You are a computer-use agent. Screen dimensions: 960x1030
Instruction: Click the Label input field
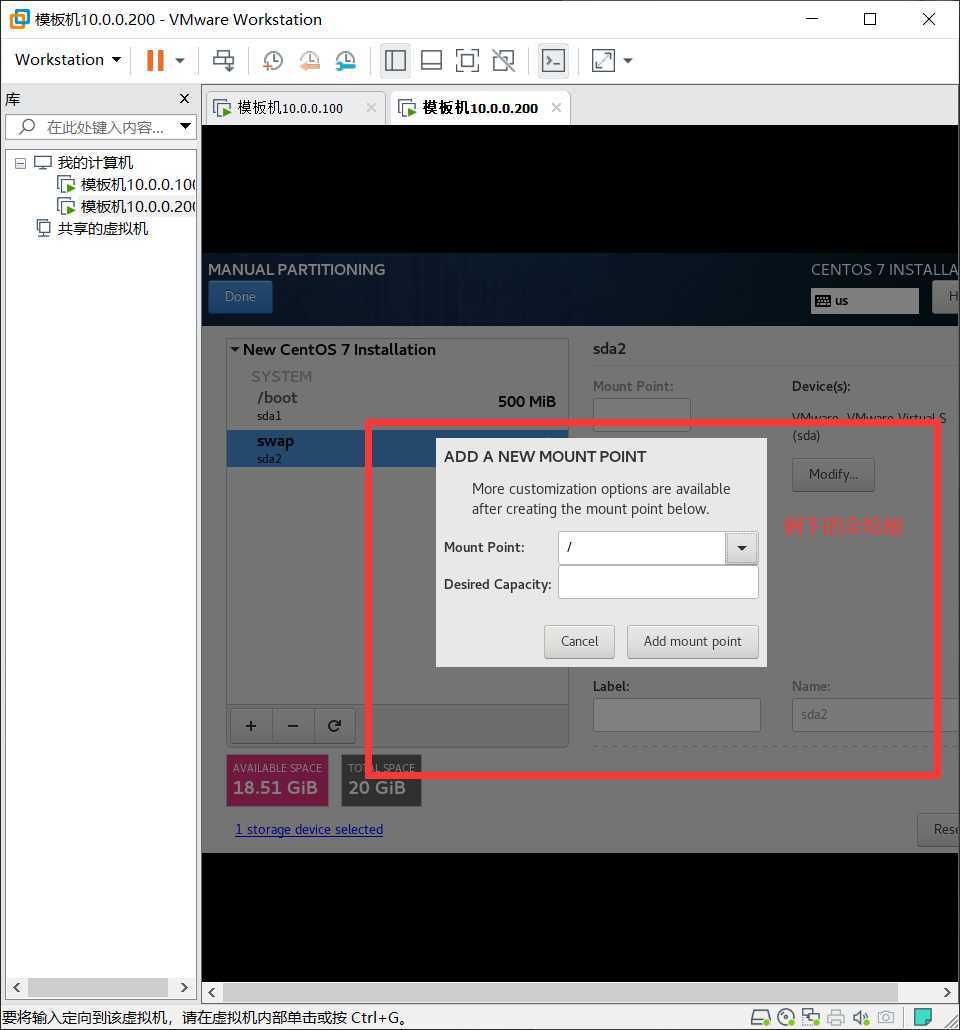(677, 715)
